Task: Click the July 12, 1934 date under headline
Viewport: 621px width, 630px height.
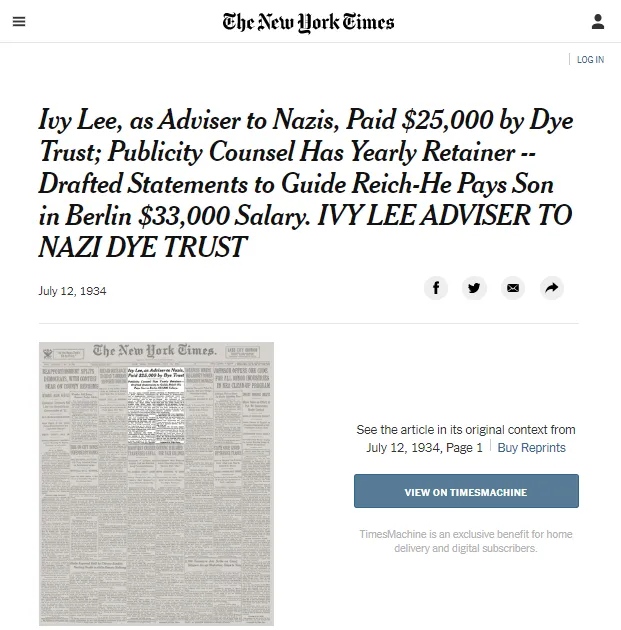Action: tap(72, 291)
